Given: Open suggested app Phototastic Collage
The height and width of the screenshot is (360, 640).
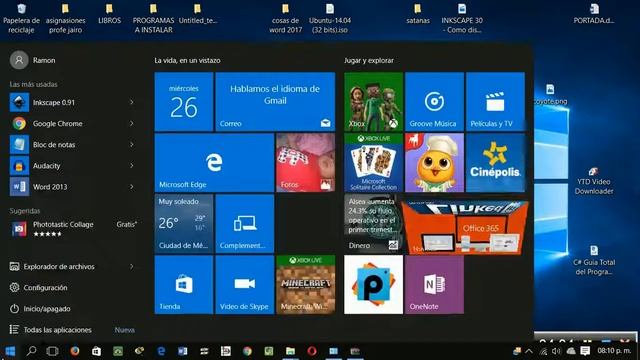Looking at the screenshot, I should [x=73, y=229].
